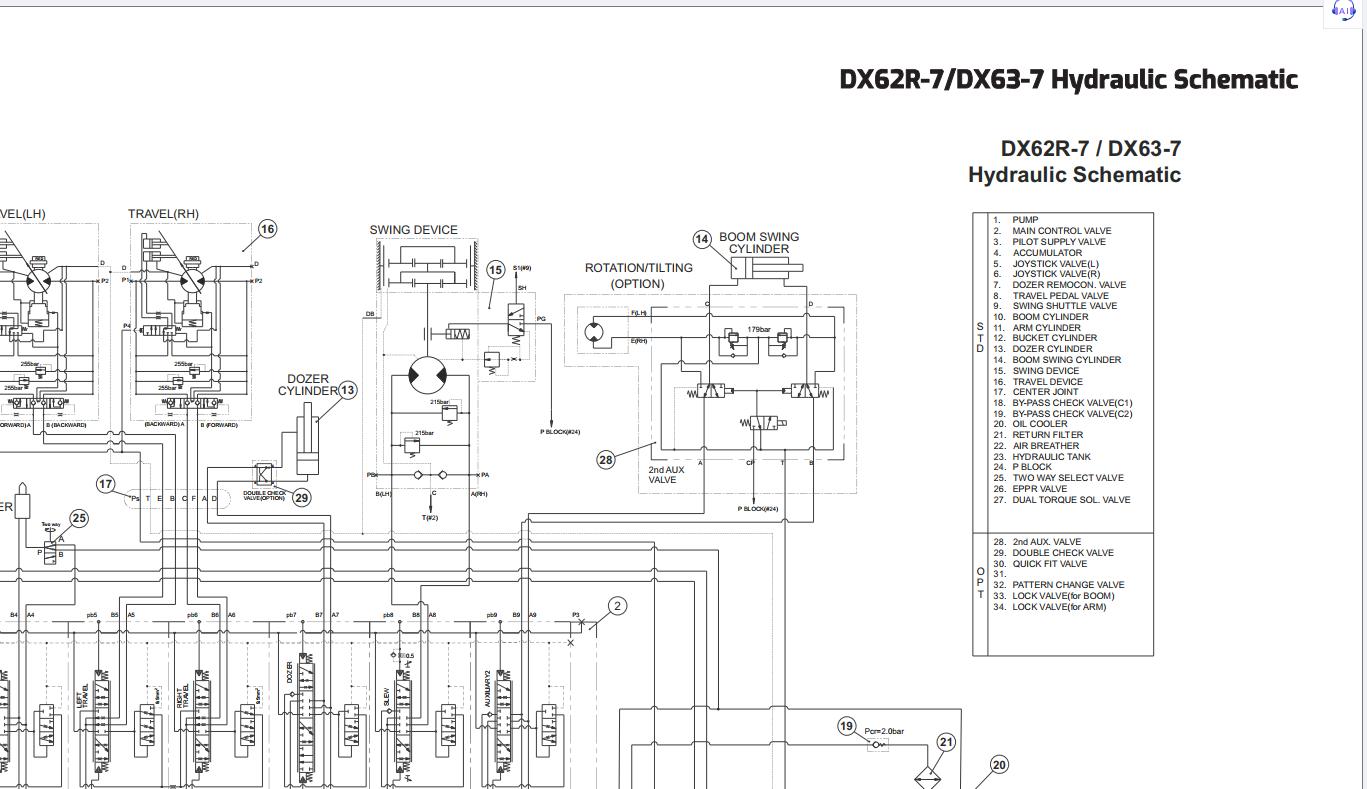
Task: Click the "SWING DEVICE" diagram label
Action: [414, 230]
